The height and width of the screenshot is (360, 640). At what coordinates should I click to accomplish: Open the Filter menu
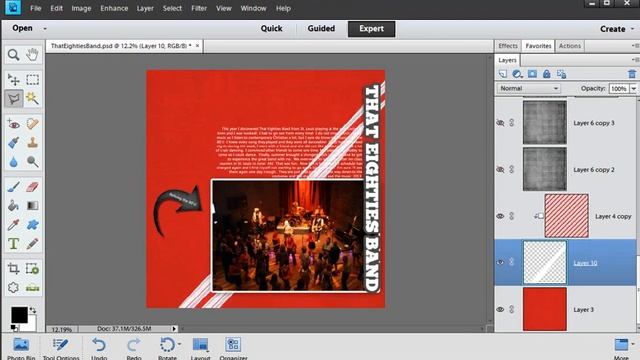(199, 8)
